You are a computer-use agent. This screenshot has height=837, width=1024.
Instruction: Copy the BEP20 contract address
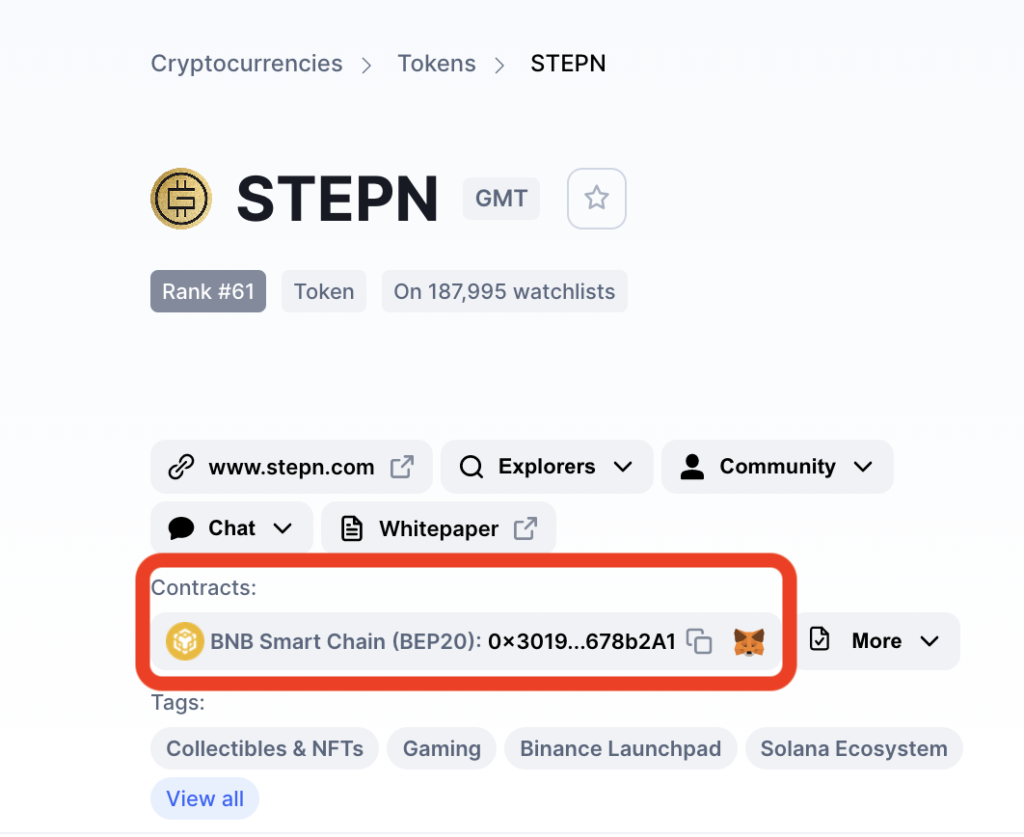(x=699, y=641)
